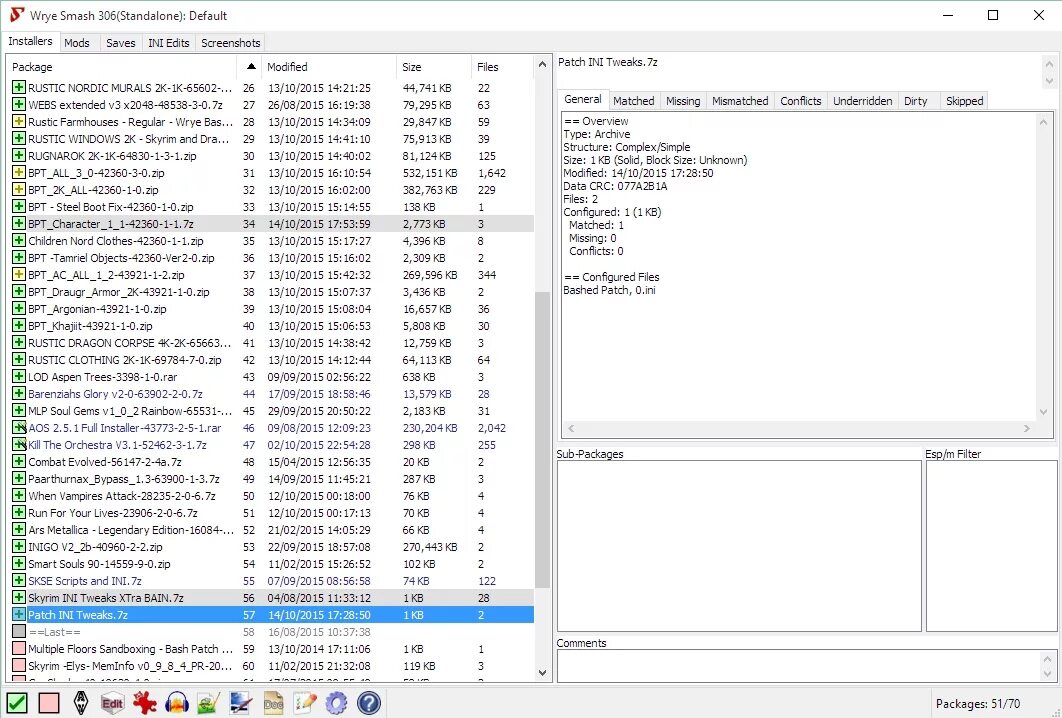Select the Installers tab
This screenshot has width=1062, height=718.
click(x=30, y=41)
